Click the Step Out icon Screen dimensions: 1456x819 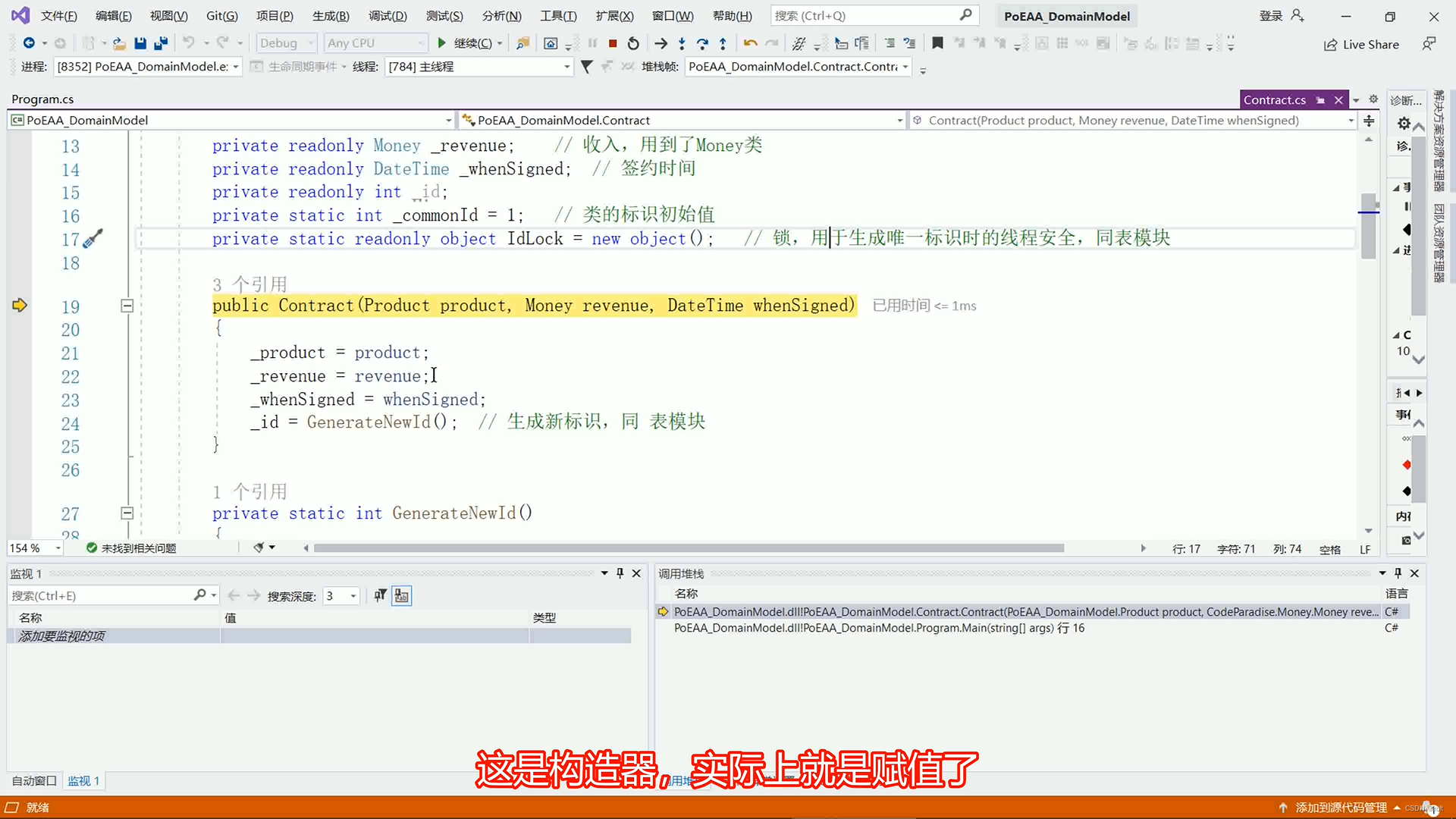(x=723, y=43)
